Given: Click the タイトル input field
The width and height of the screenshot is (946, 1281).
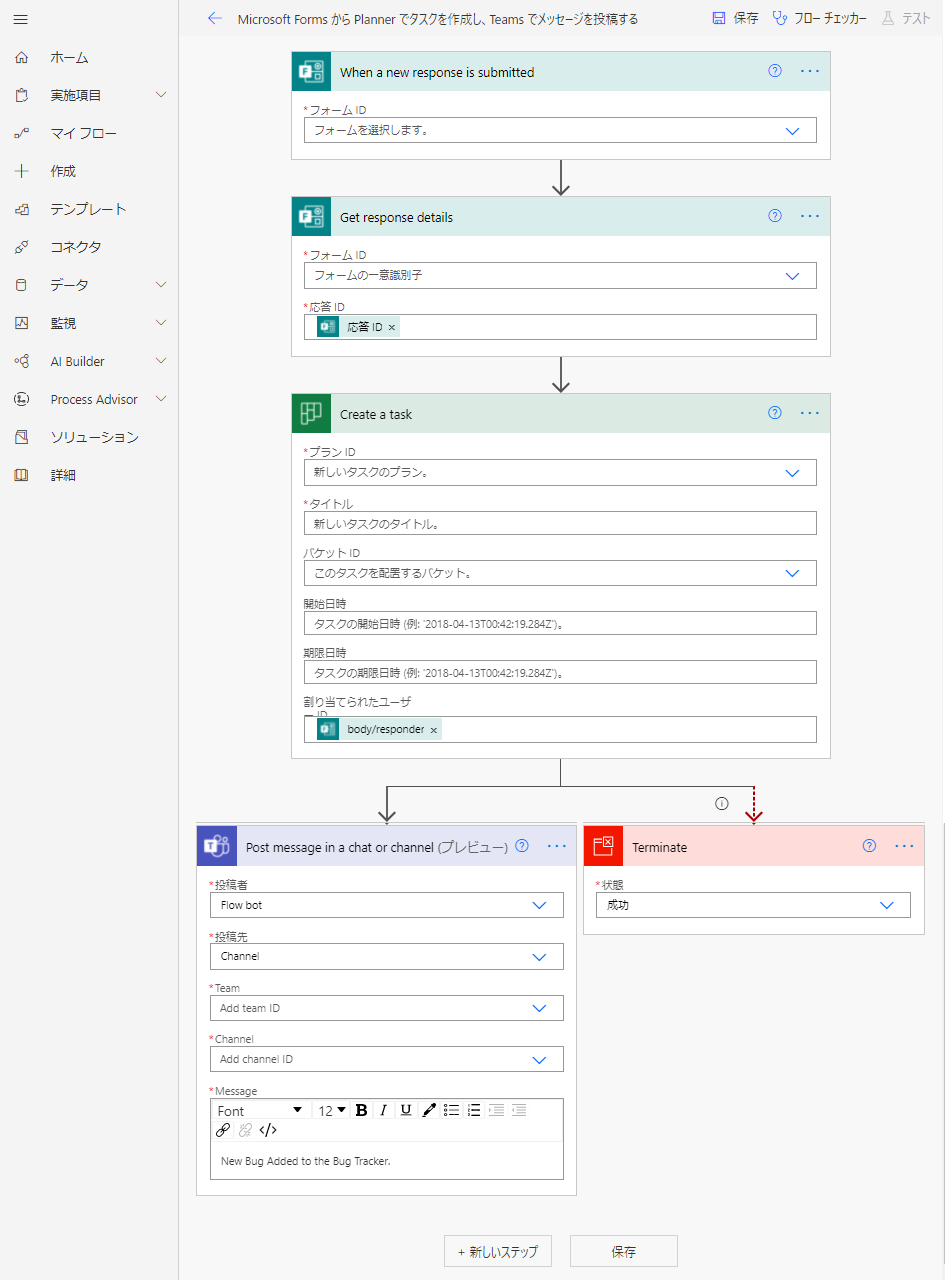Looking at the screenshot, I should pos(560,523).
